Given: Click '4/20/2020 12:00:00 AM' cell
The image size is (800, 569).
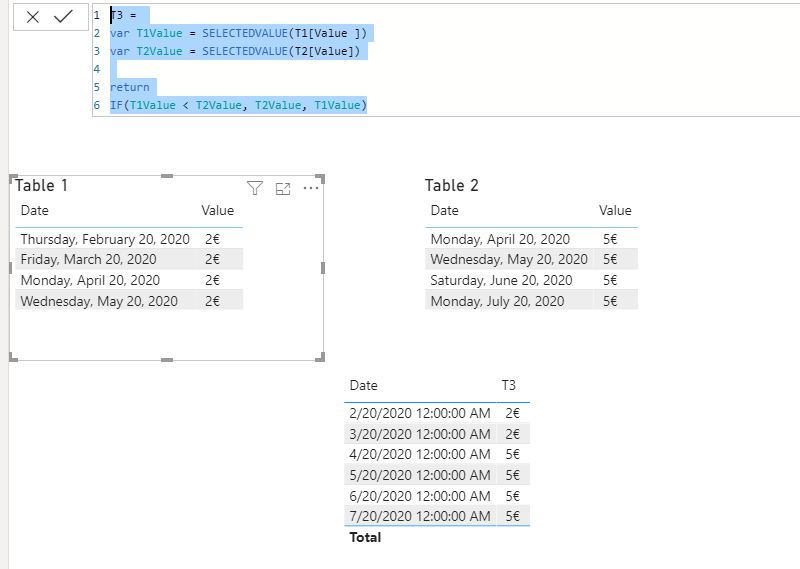Looking at the screenshot, I should click(420, 454).
